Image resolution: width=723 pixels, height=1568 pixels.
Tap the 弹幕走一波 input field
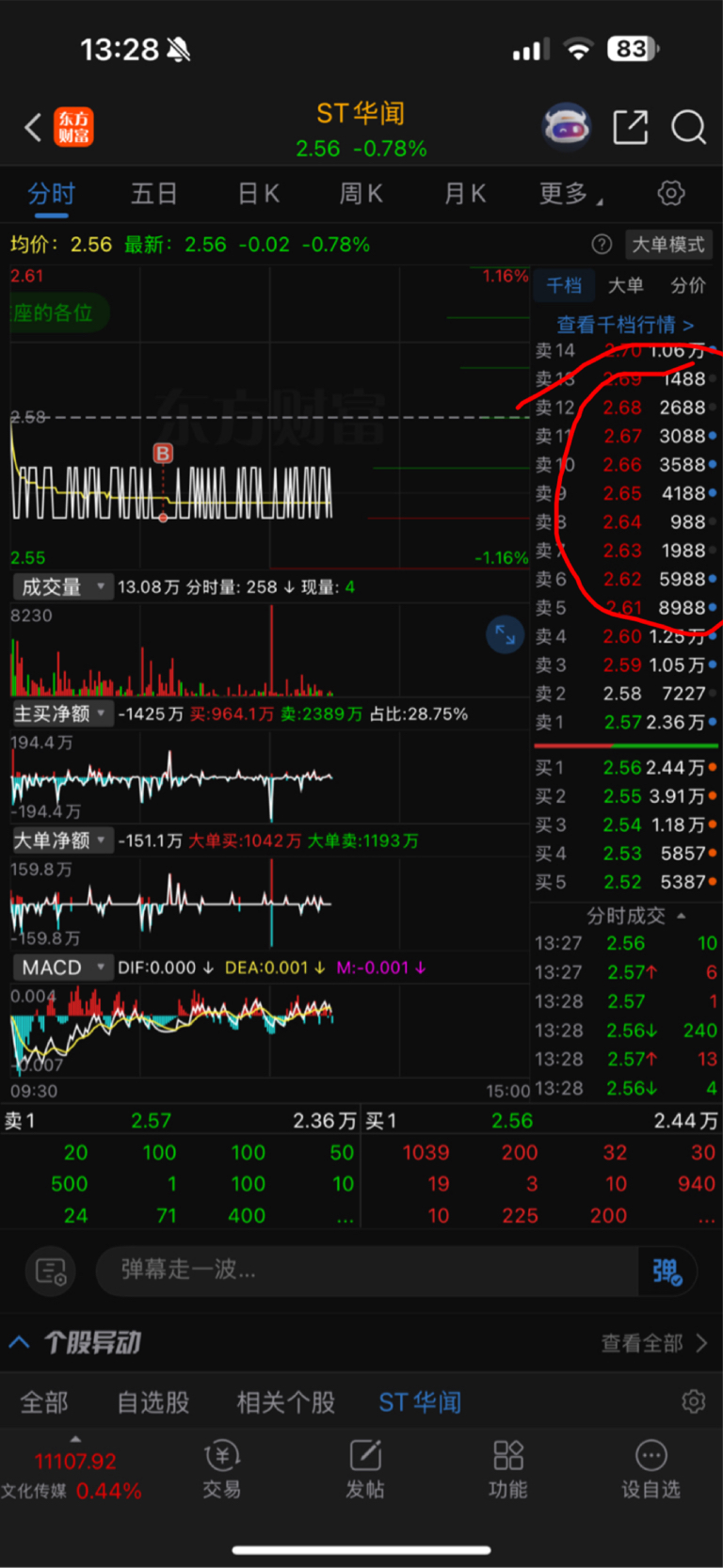click(x=367, y=1271)
